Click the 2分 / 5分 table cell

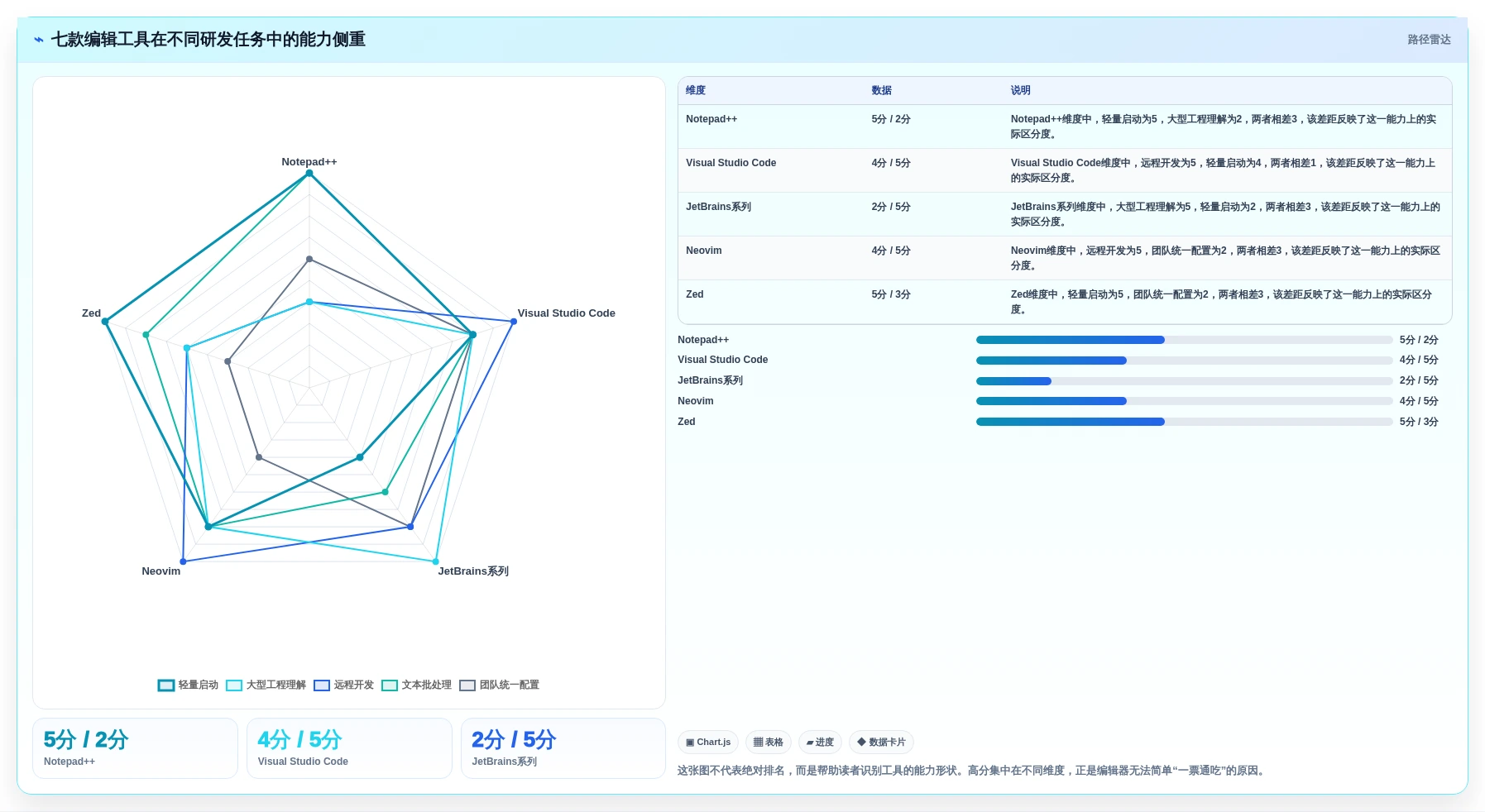[891, 207]
